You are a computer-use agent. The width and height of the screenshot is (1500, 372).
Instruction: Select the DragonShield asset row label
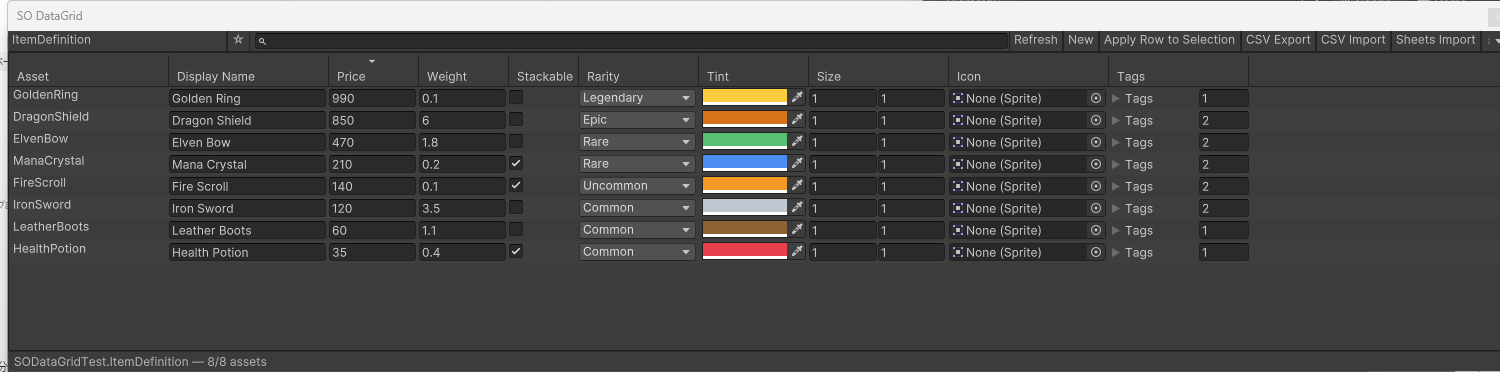pos(51,117)
